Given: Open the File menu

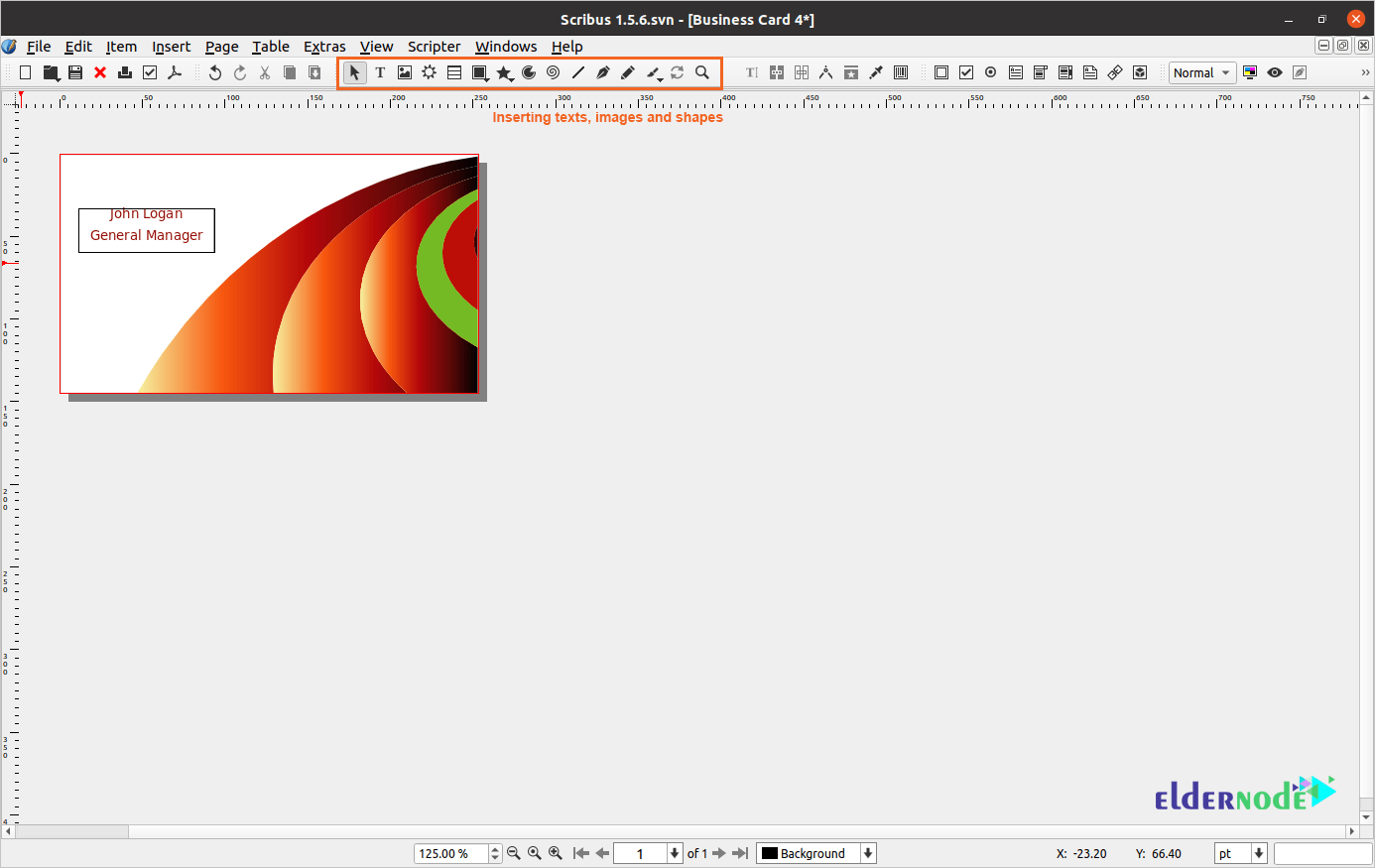Looking at the screenshot, I should (x=39, y=47).
